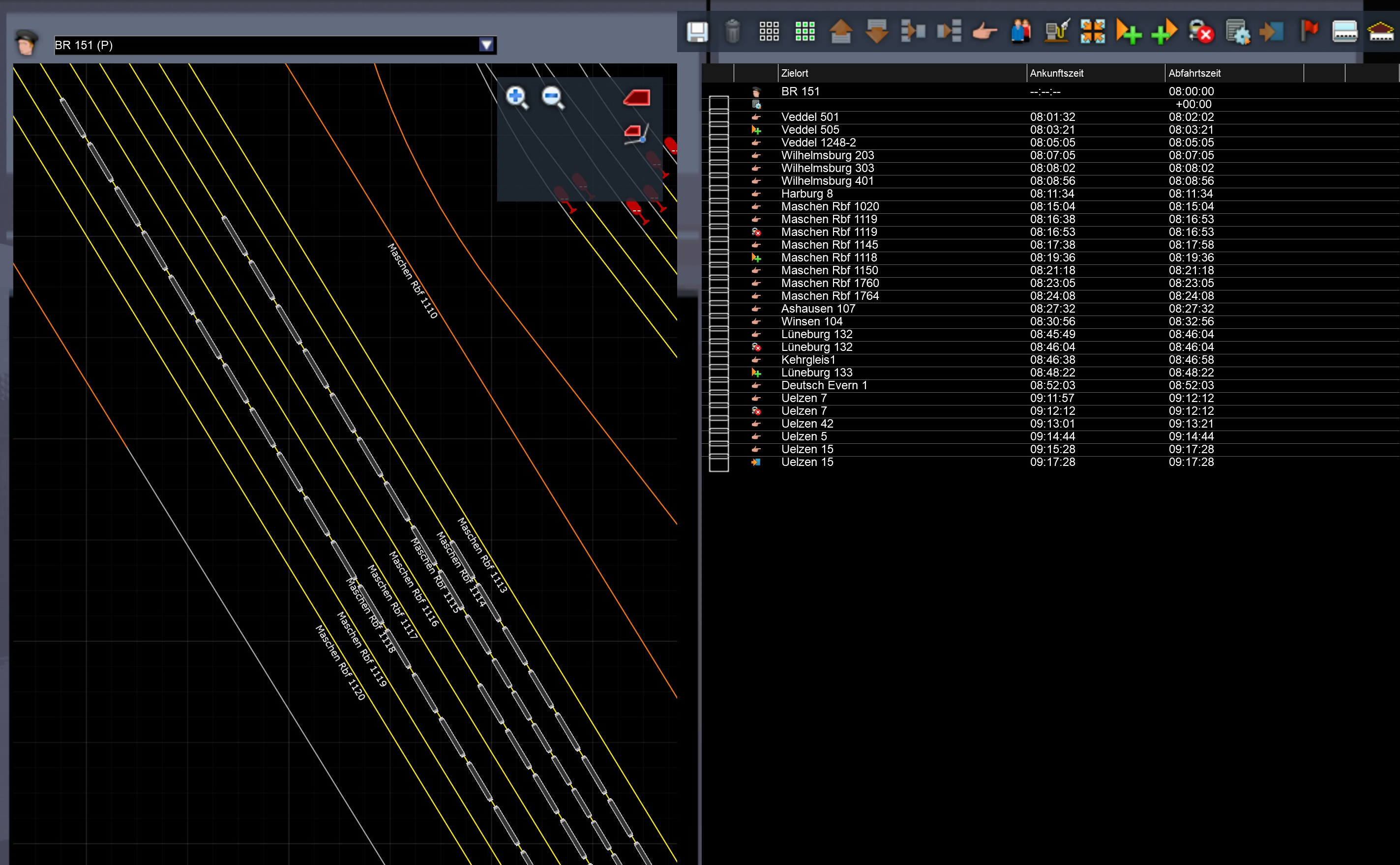Open the BR 151 (P) driver dropdown
Viewport: 1400px width, 865px height.
click(486, 45)
